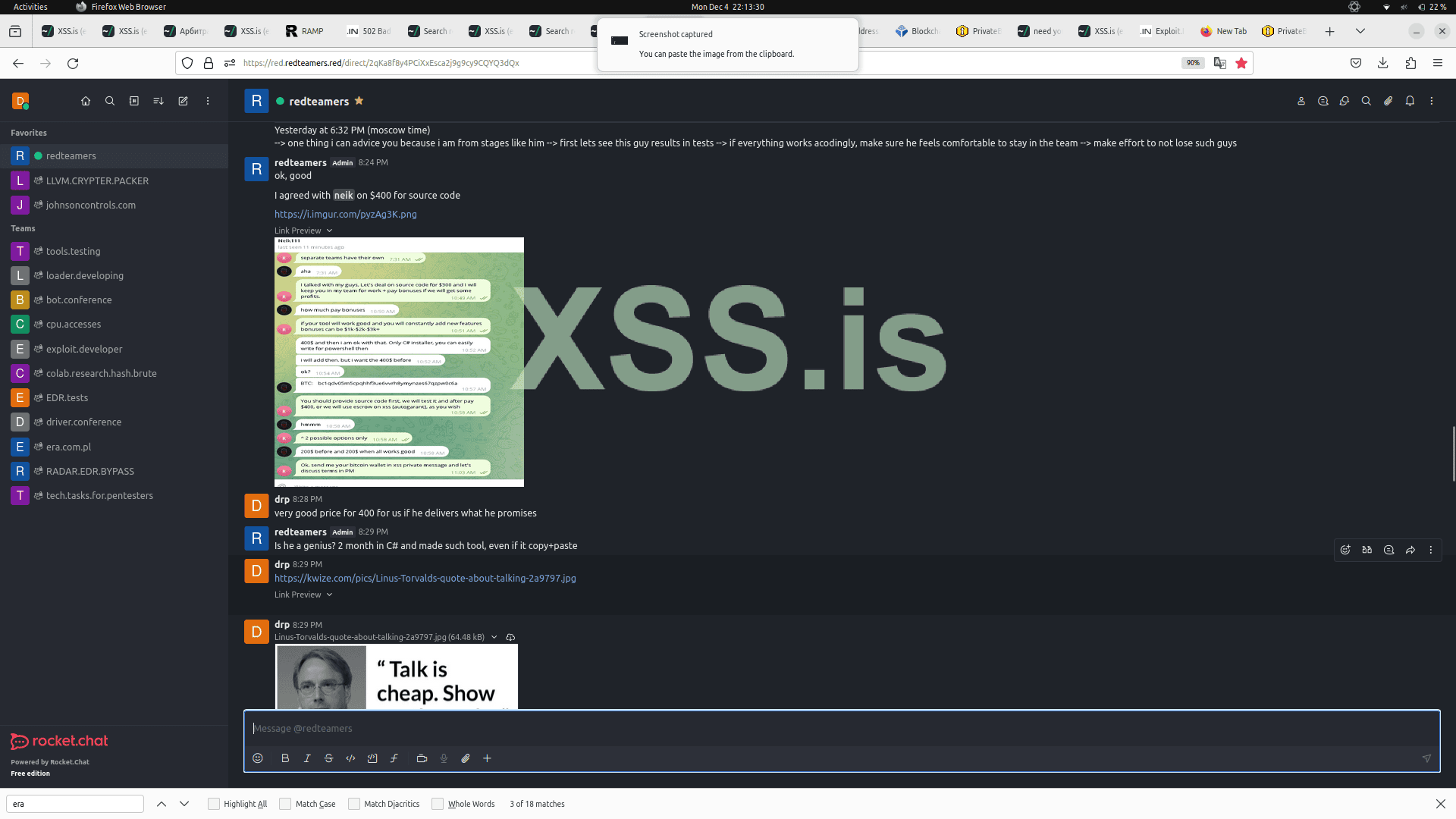The image size is (1456, 819).
Task: Switch to the RAMP browser tab
Action: coord(306,31)
